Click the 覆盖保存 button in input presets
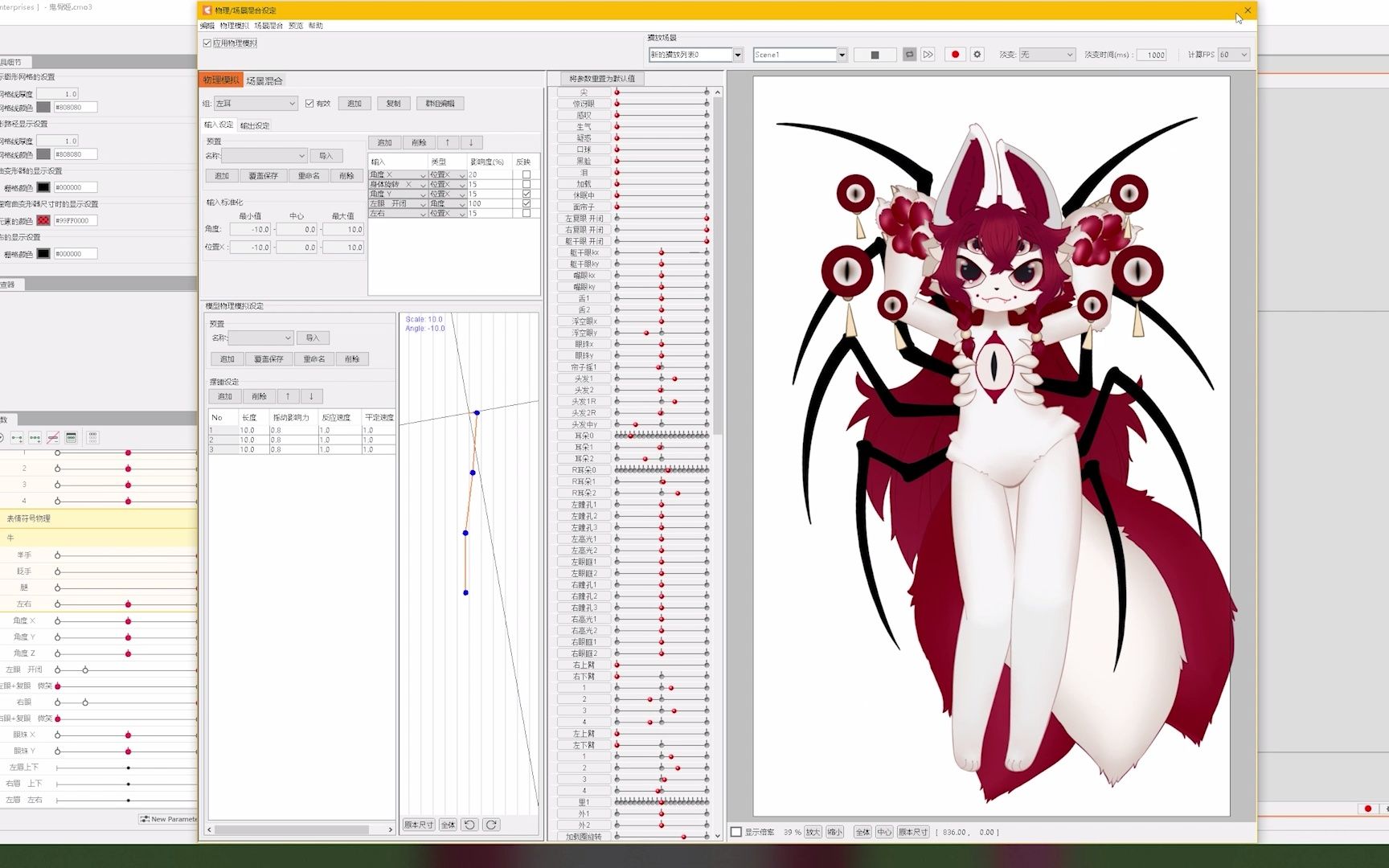Viewport: 1389px width, 868px height. point(263,176)
